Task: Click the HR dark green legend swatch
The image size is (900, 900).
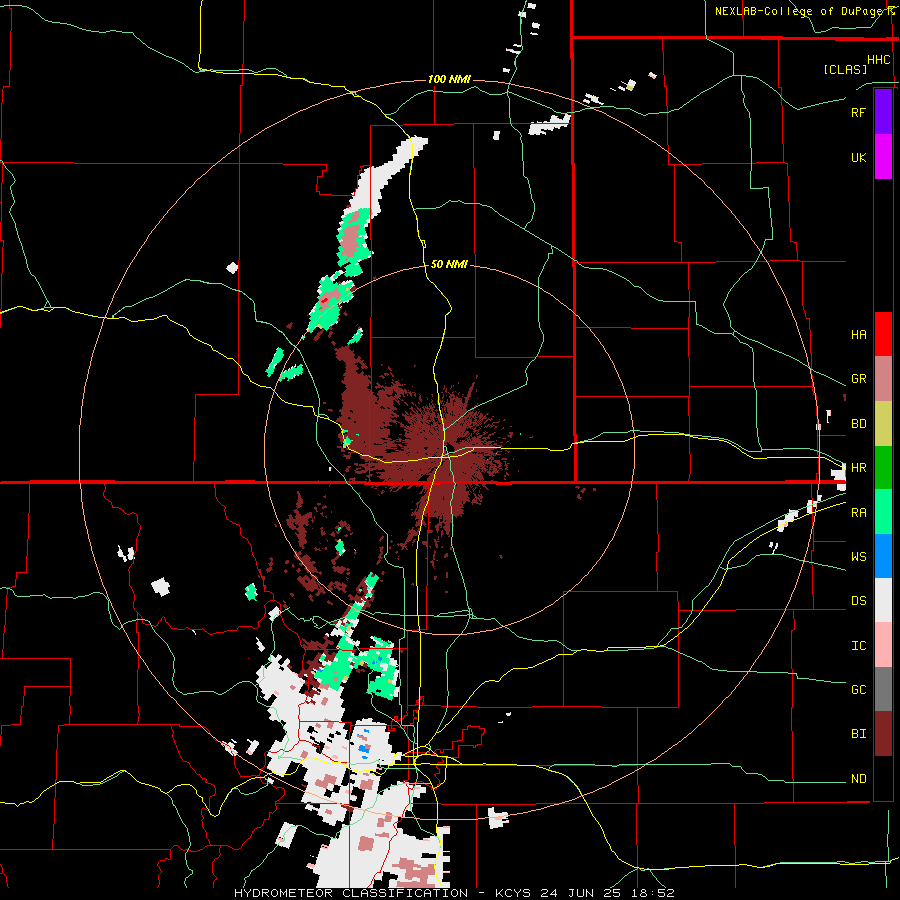Action: tap(883, 468)
